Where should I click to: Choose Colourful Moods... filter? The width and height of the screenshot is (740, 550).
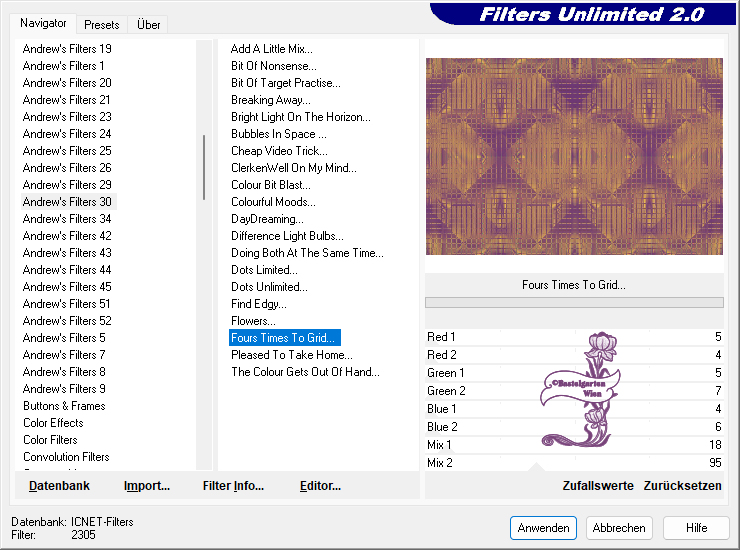pos(273,202)
